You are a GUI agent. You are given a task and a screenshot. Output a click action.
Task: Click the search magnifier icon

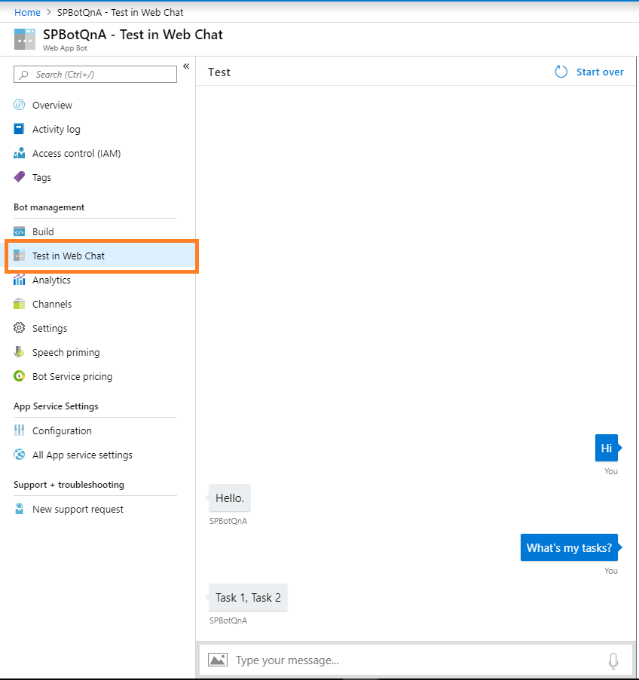click(x=24, y=75)
